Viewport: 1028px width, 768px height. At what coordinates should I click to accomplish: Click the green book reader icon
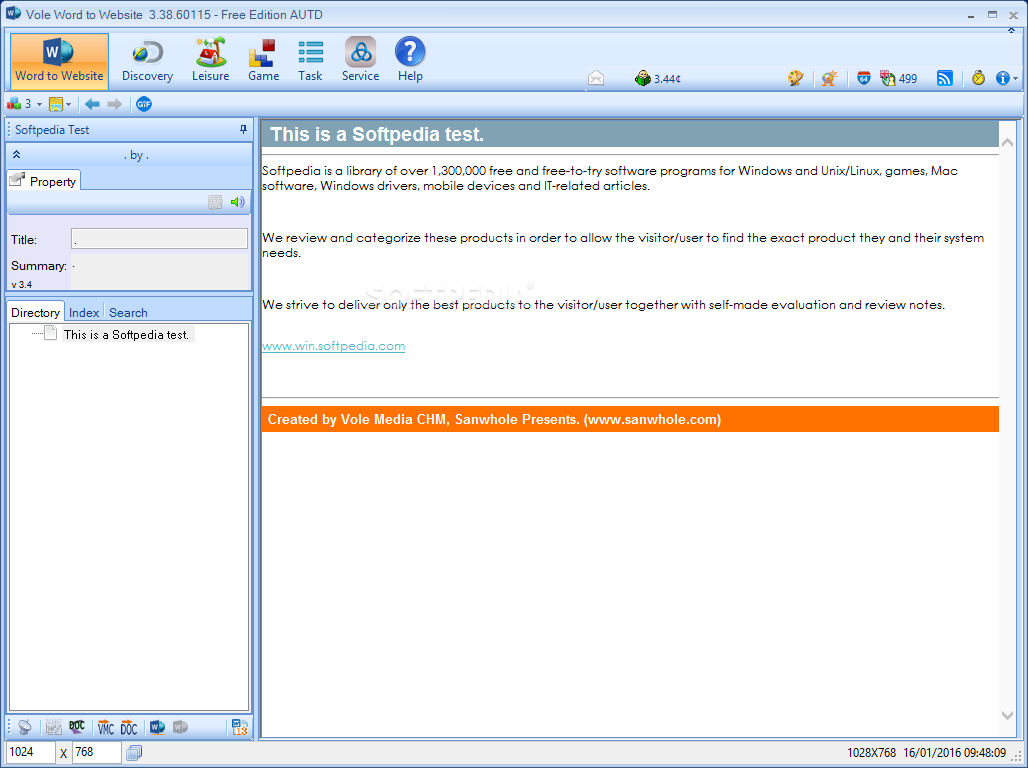point(642,78)
